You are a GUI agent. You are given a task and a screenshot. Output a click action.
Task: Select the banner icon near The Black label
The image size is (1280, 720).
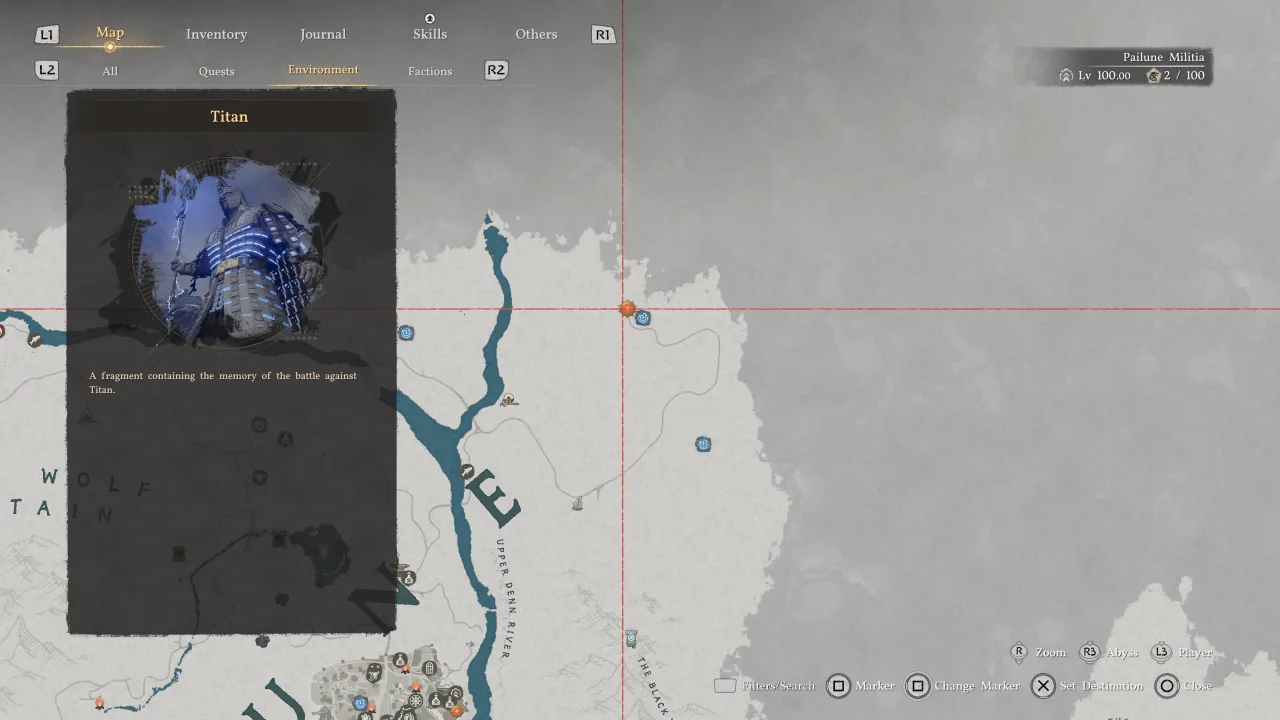point(631,638)
